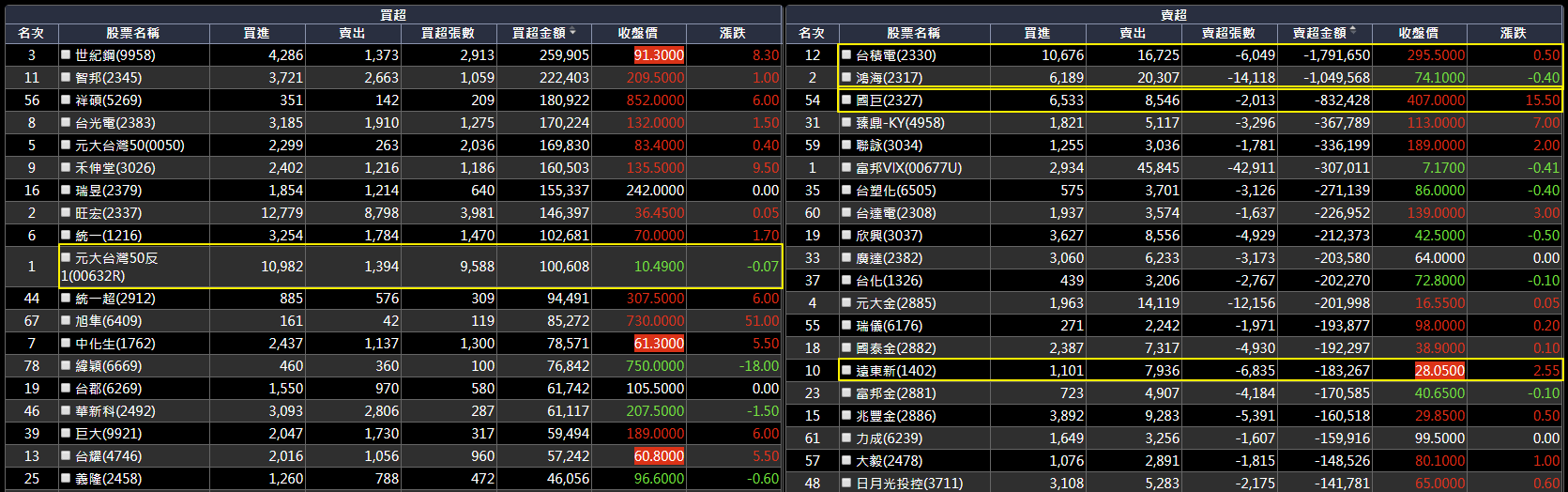The height and width of the screenshot is (492, 1568).
Task: Sort 賣超 table by 股票名稱 column
Action: point(914,33)
